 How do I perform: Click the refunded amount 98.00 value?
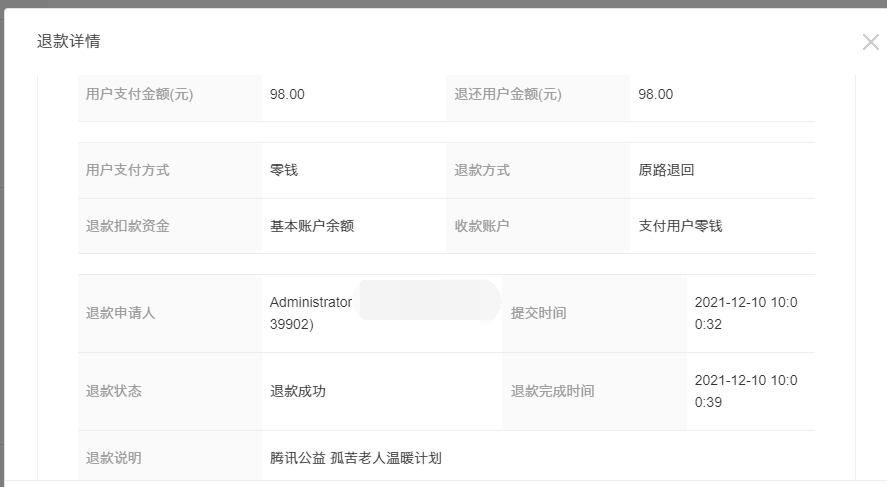pyautogui.click(x=656, y=94)
